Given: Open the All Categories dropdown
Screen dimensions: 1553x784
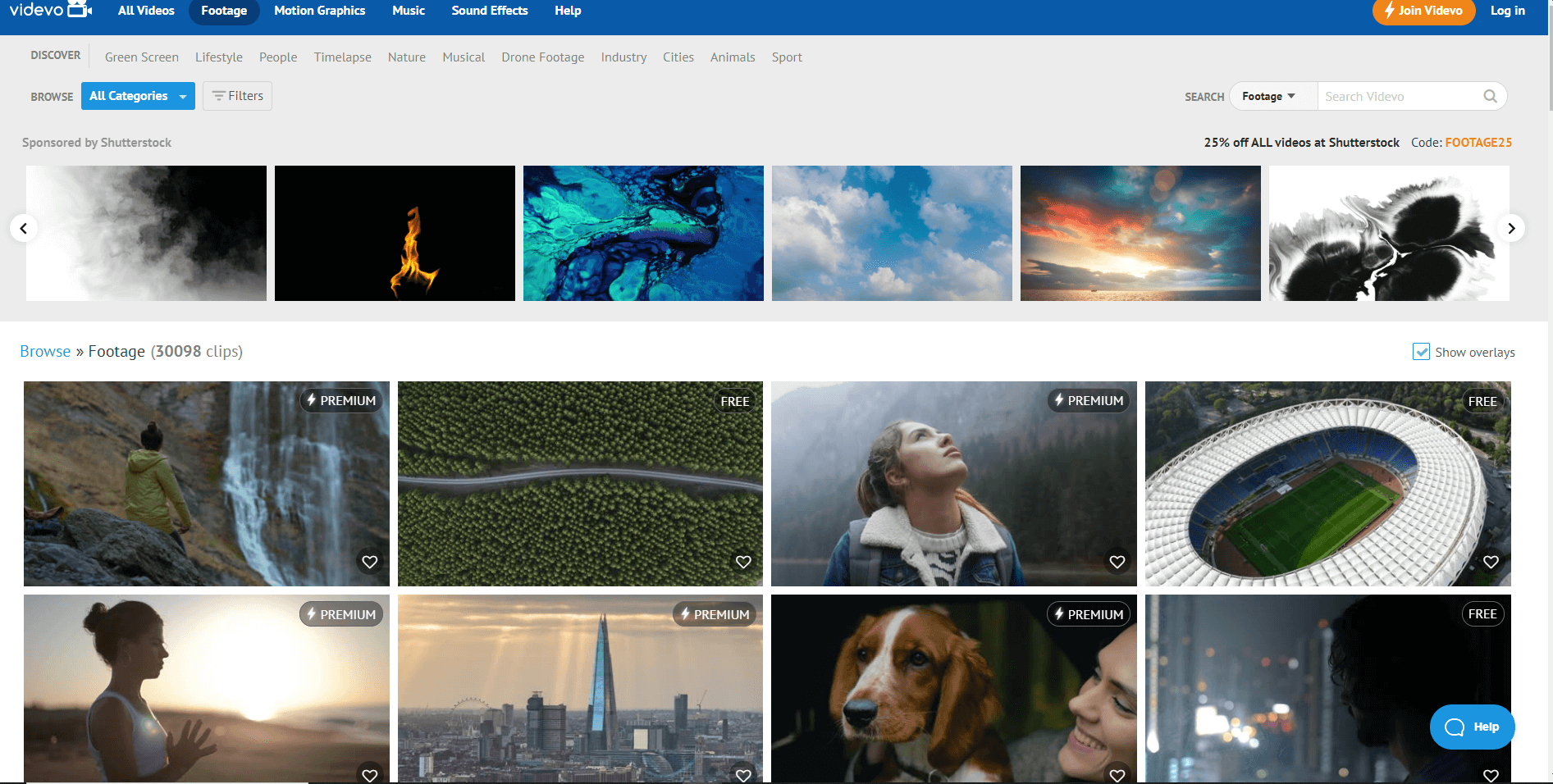Looking at the screenshot, I should [137, 95].
